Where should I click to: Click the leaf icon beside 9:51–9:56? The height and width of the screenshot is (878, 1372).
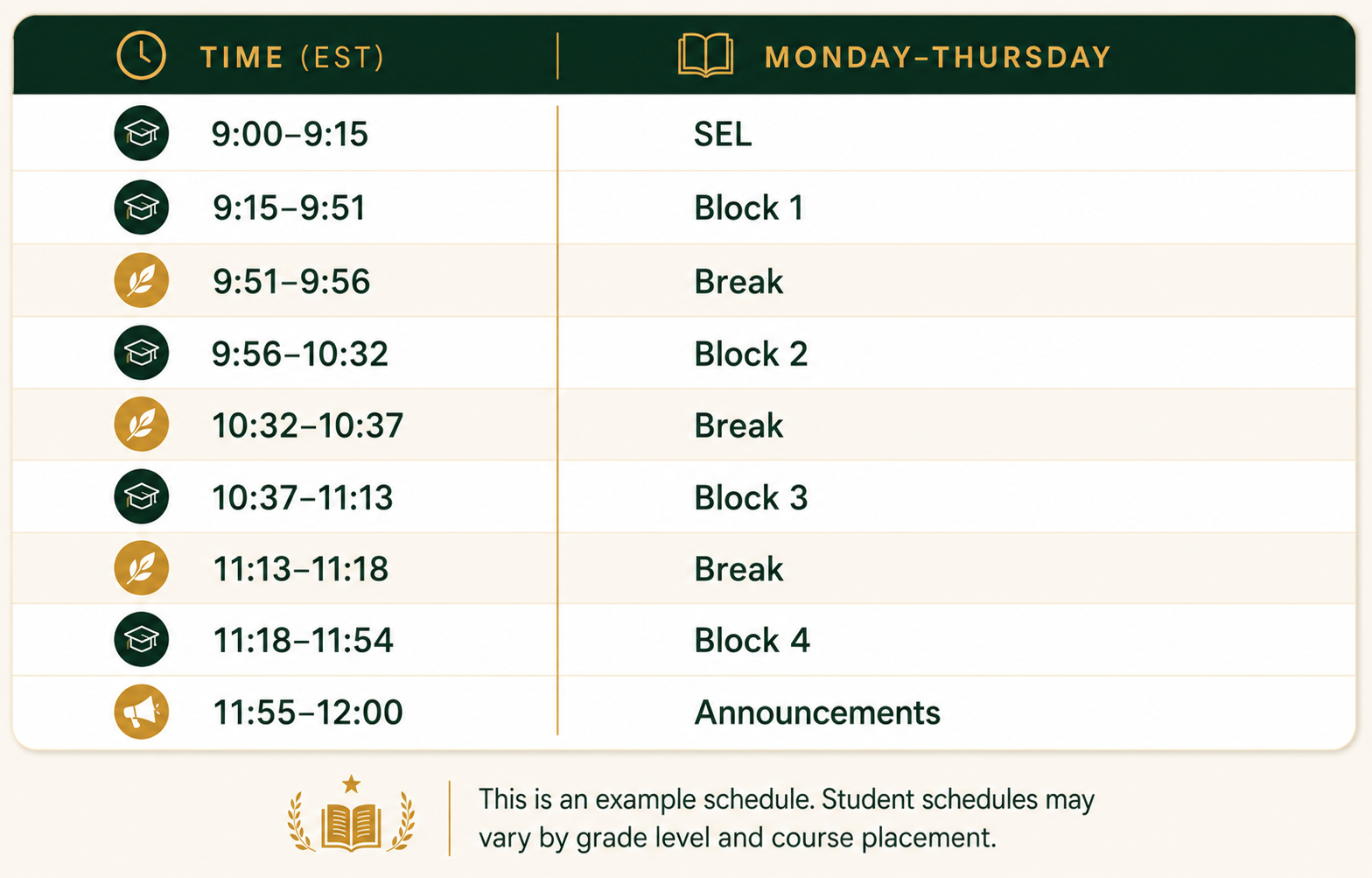coord(141,280)
